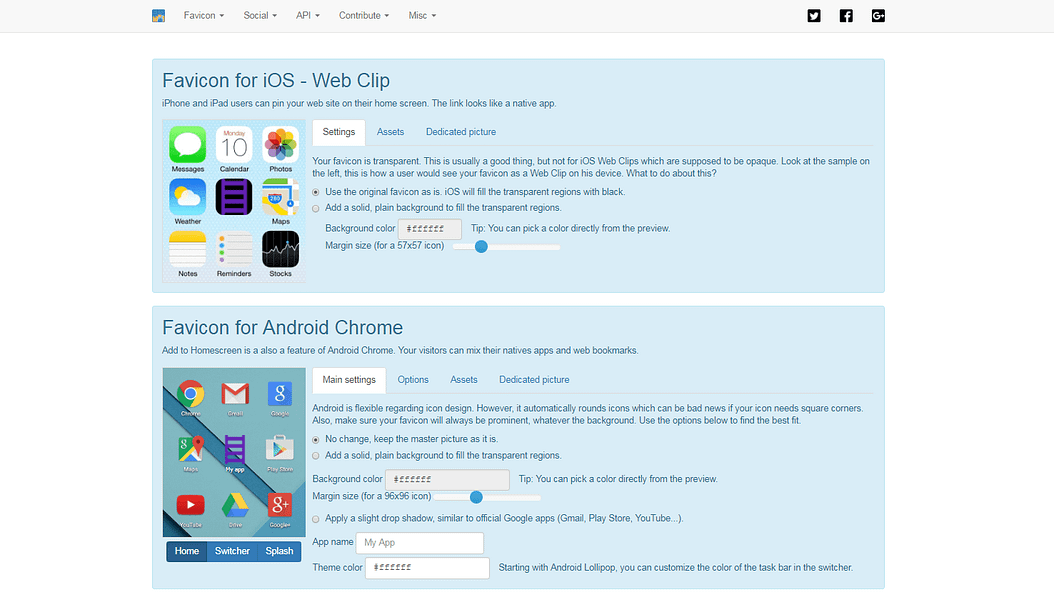Click the Splash preview button
Viewport: 1054px width, 600px height.
[x=278, y=550]
